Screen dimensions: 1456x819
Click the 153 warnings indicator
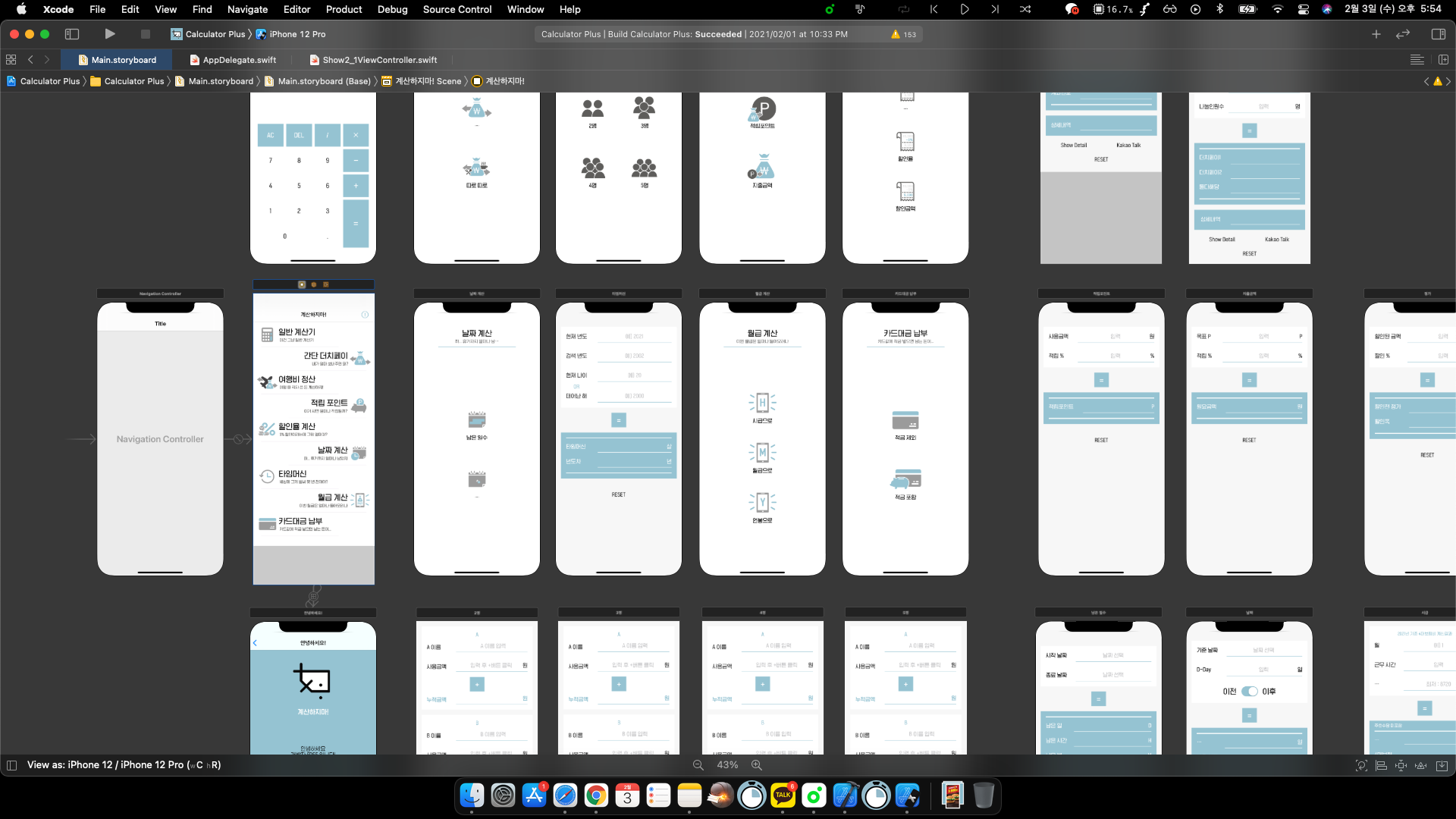pos(904,34)
